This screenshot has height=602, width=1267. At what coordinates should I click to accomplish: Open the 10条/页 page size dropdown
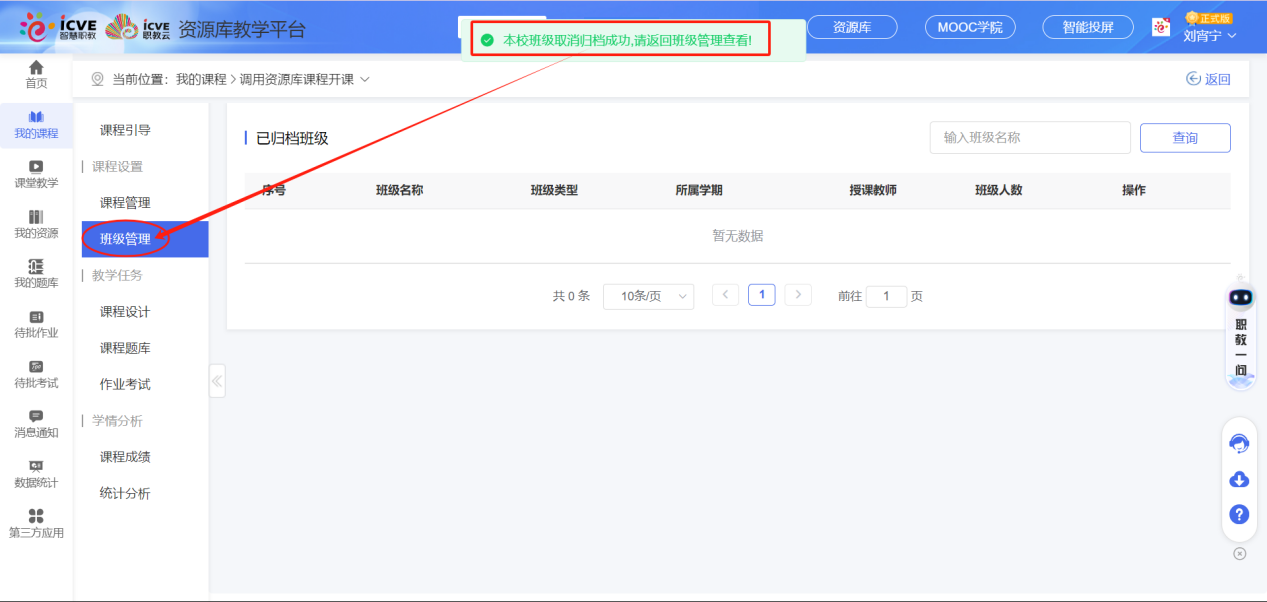648,296
